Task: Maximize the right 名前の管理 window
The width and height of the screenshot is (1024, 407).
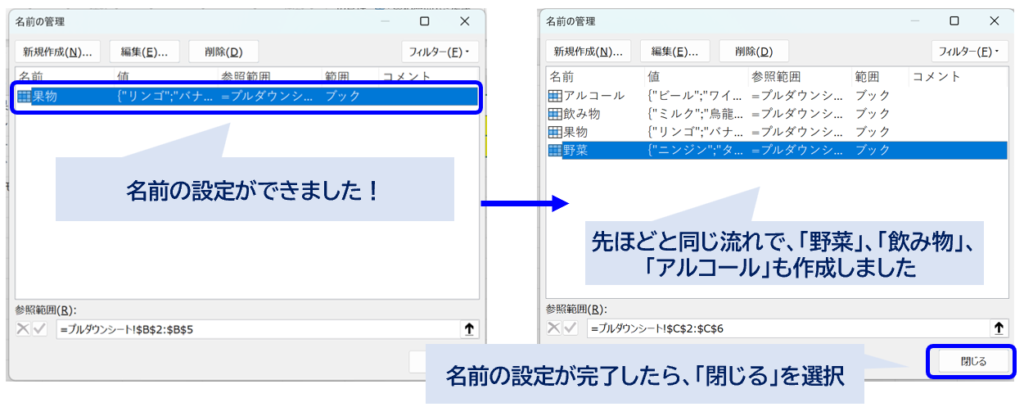Action: (955, 22)
